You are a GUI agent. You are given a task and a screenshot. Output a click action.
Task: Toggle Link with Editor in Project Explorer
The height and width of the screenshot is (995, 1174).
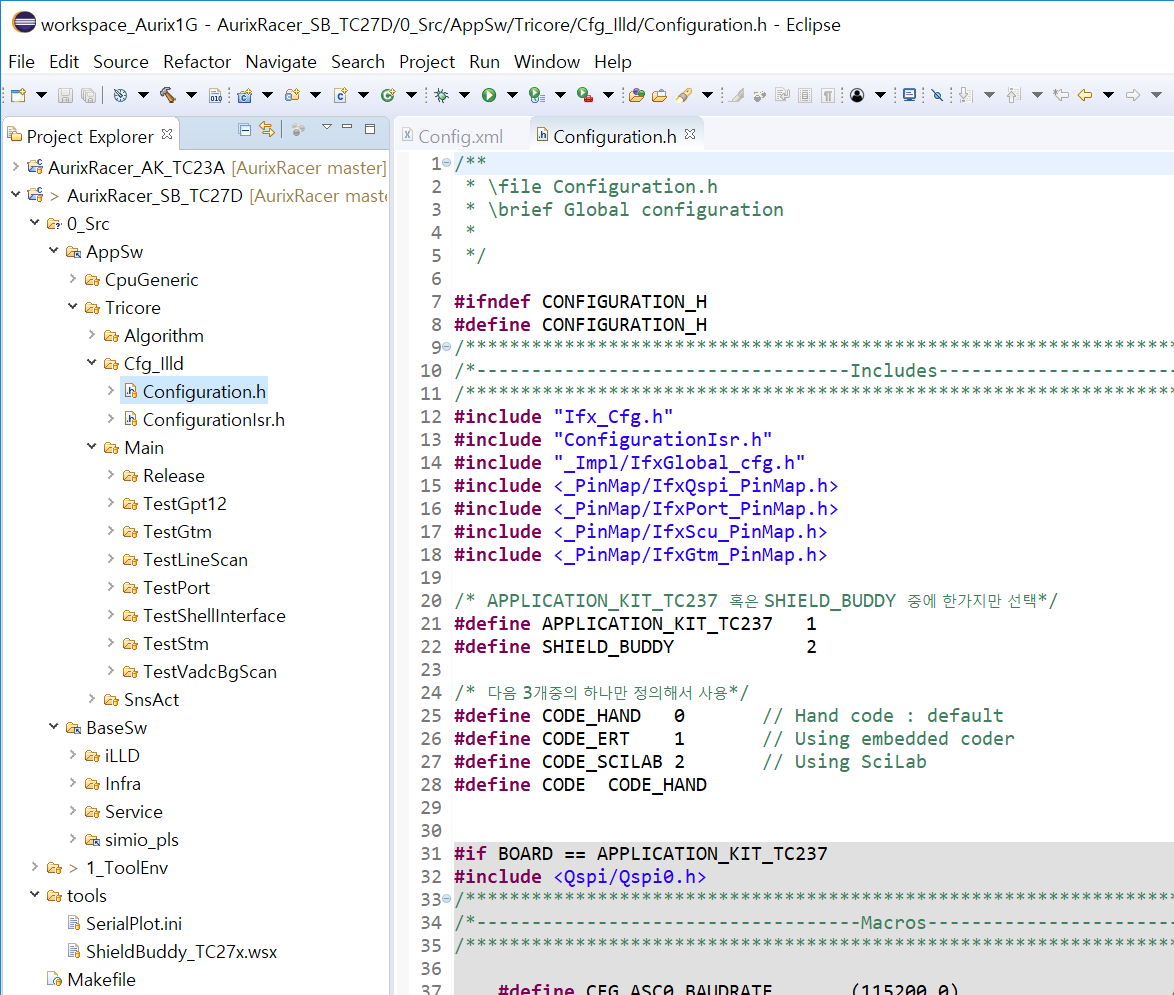(267, 129)
